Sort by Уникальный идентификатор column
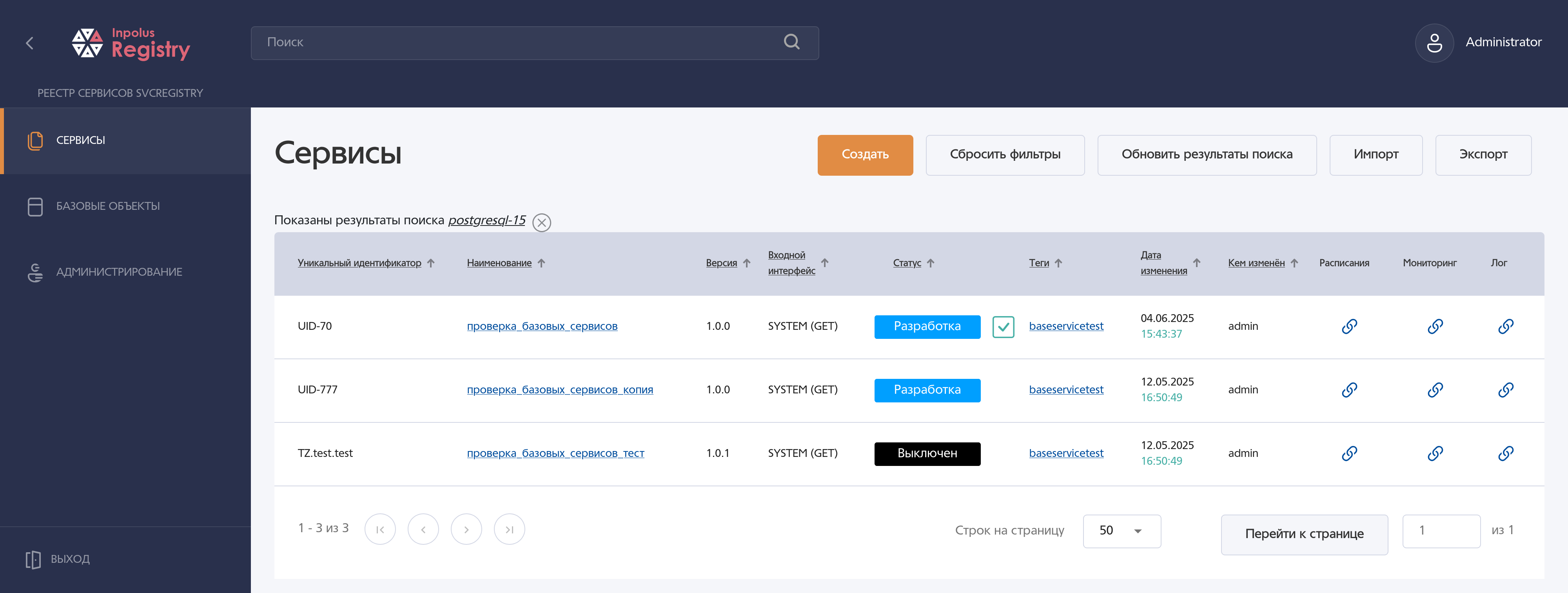The width and height of the screenshot is (1568, 593). 366,263
